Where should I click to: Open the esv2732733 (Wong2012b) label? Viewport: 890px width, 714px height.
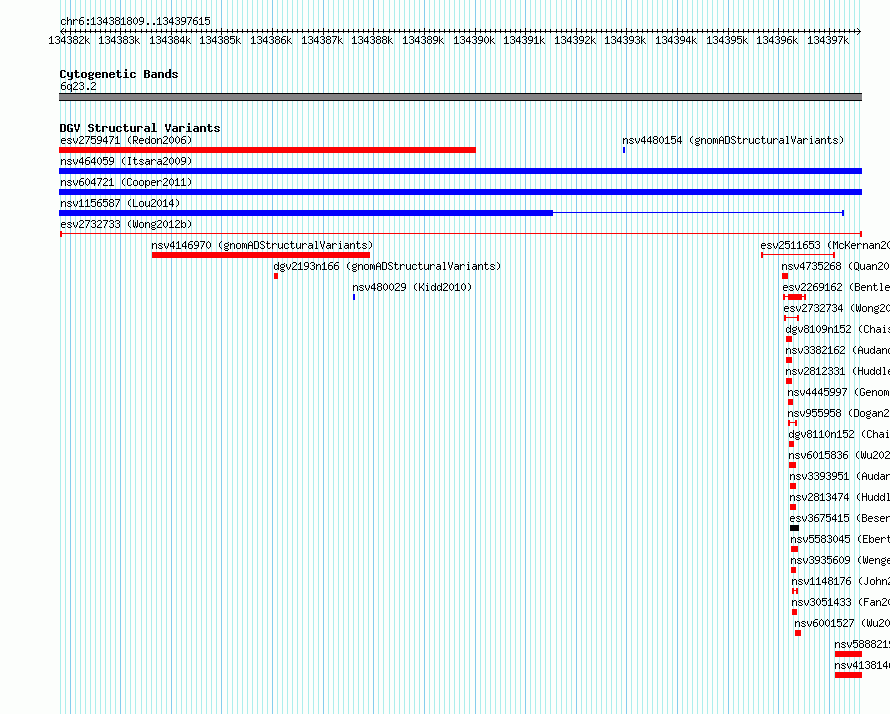[126, 224]
